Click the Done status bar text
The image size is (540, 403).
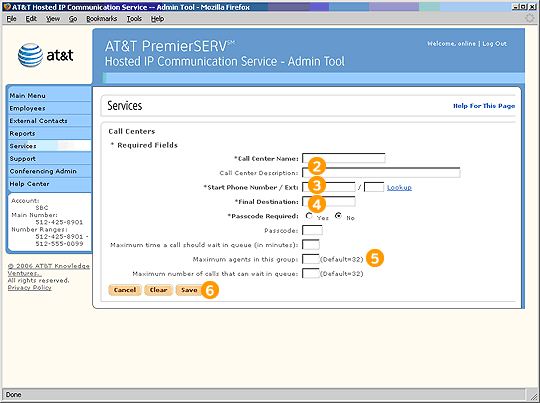(13, 395)
